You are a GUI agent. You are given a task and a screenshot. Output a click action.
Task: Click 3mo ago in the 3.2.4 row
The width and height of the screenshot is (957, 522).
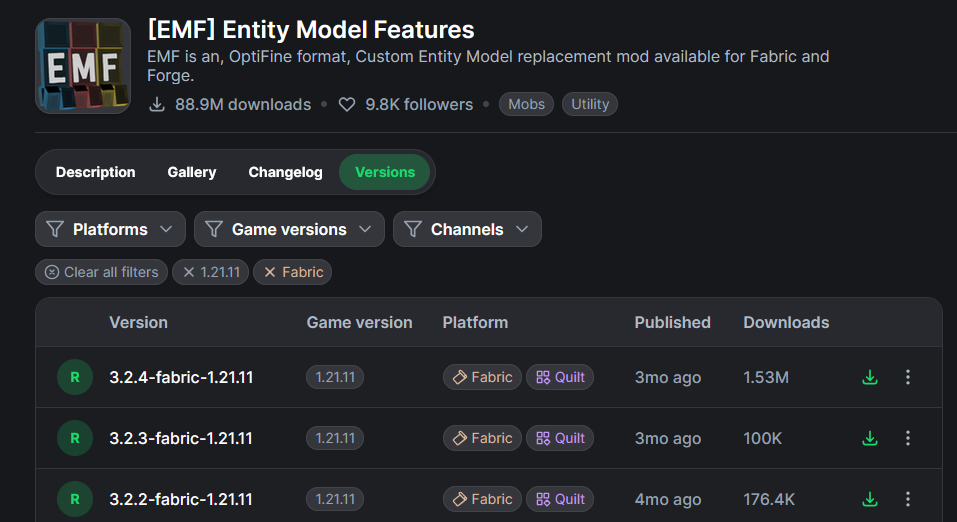coord(668,377)
